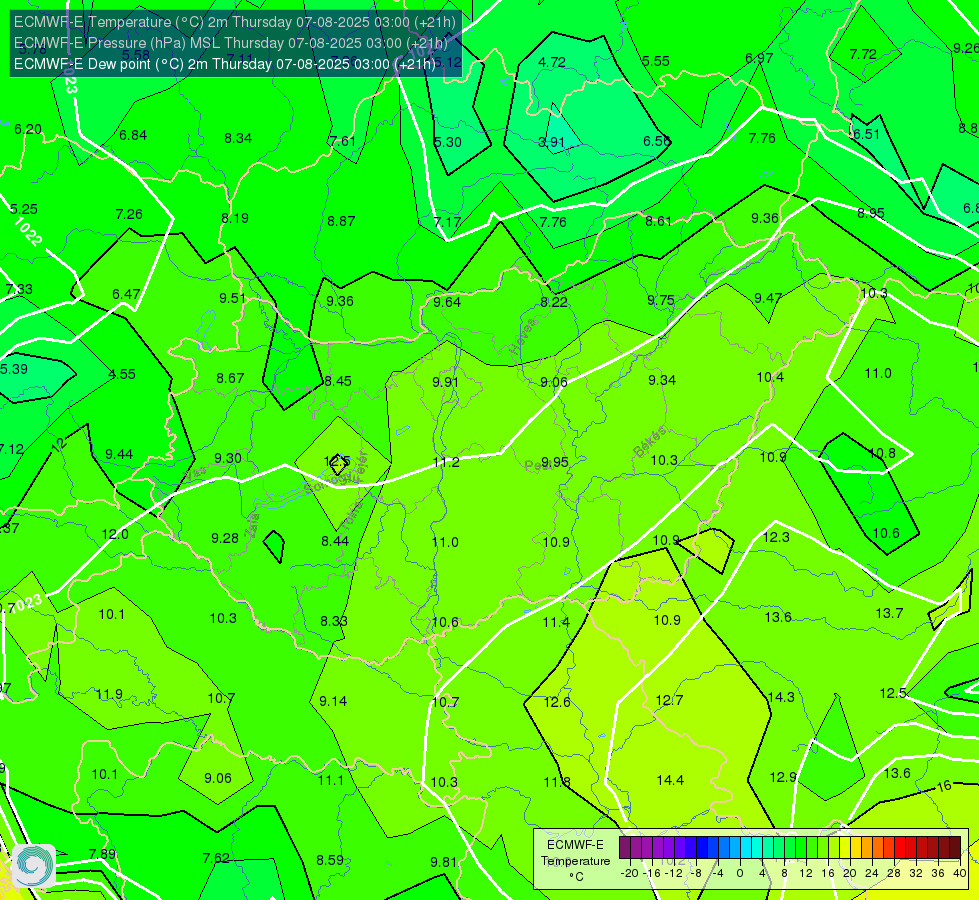Click the 8.22 temperature value

tap(554, 302)
